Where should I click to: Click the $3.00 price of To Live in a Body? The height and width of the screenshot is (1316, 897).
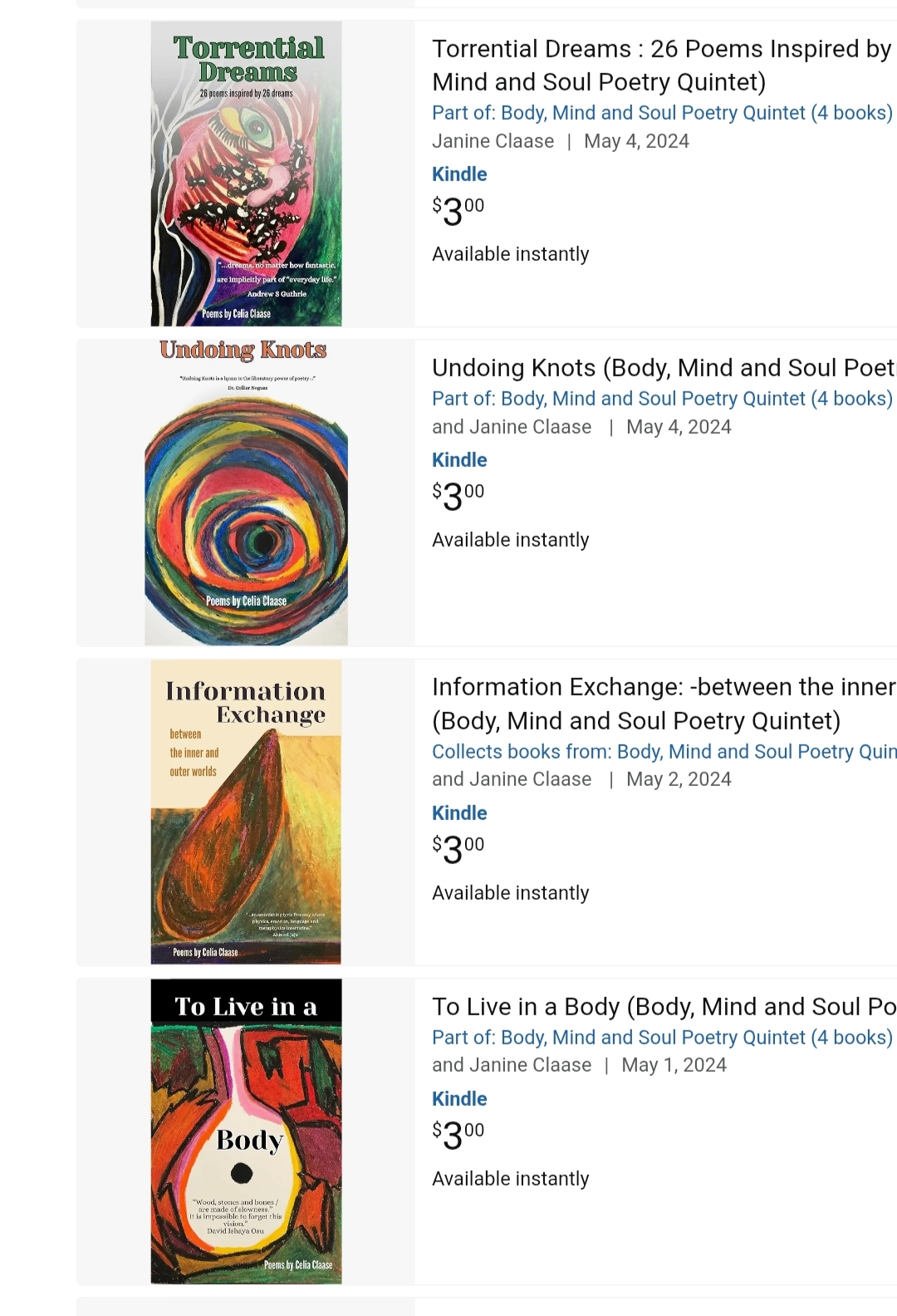point(458,1136)
